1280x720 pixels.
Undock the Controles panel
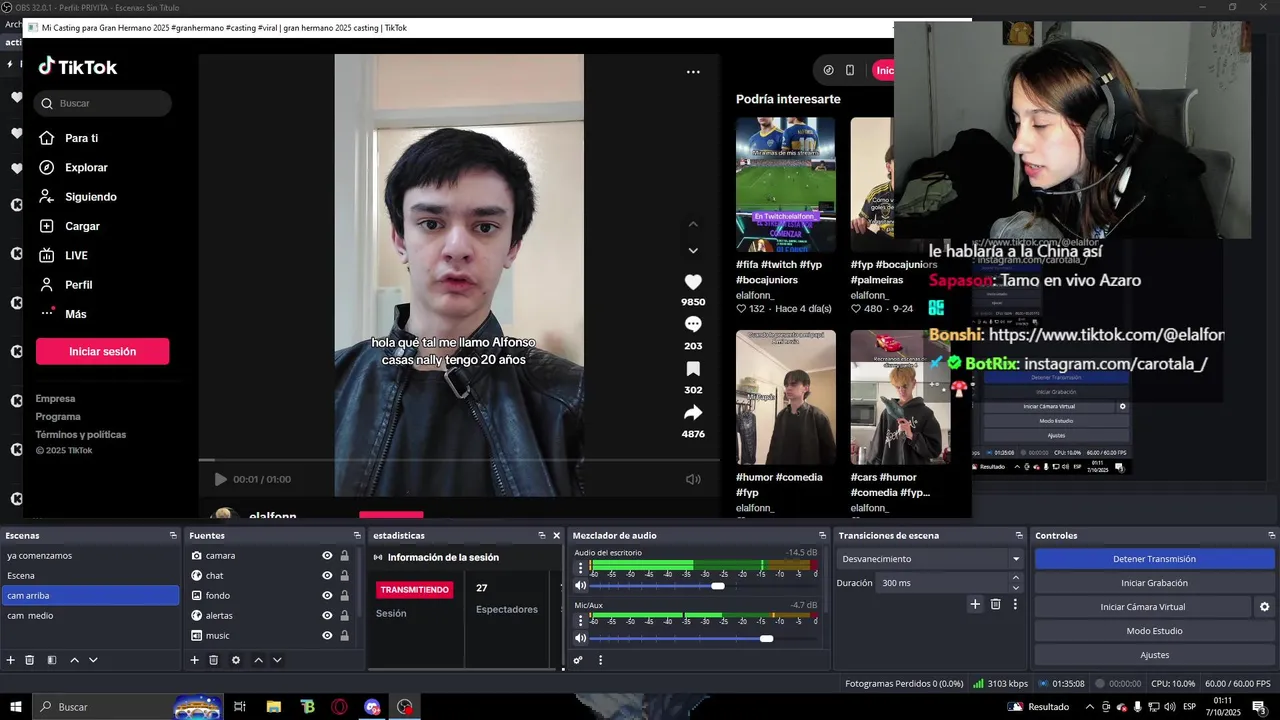coord(1270,536)
